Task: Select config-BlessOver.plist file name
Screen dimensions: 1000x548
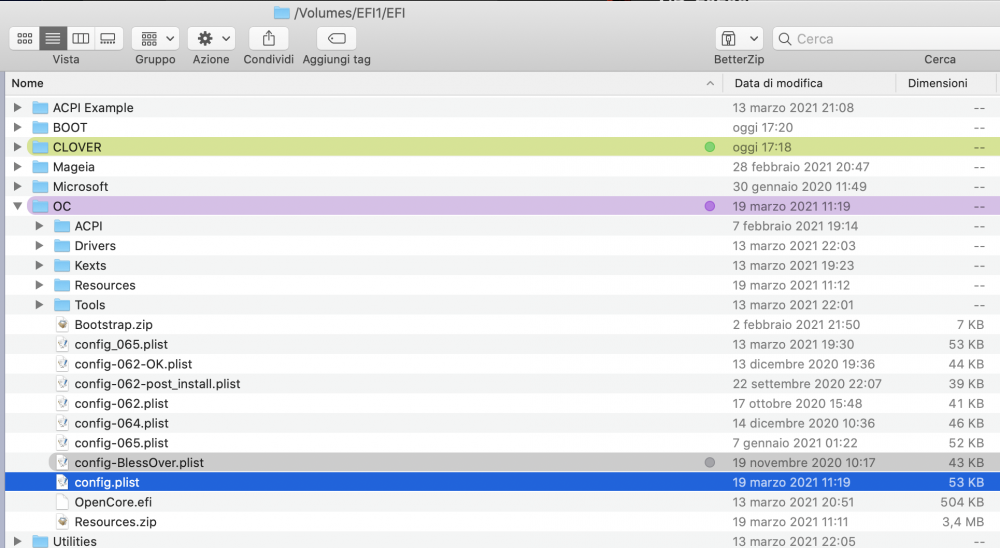Action: point(139,463)
